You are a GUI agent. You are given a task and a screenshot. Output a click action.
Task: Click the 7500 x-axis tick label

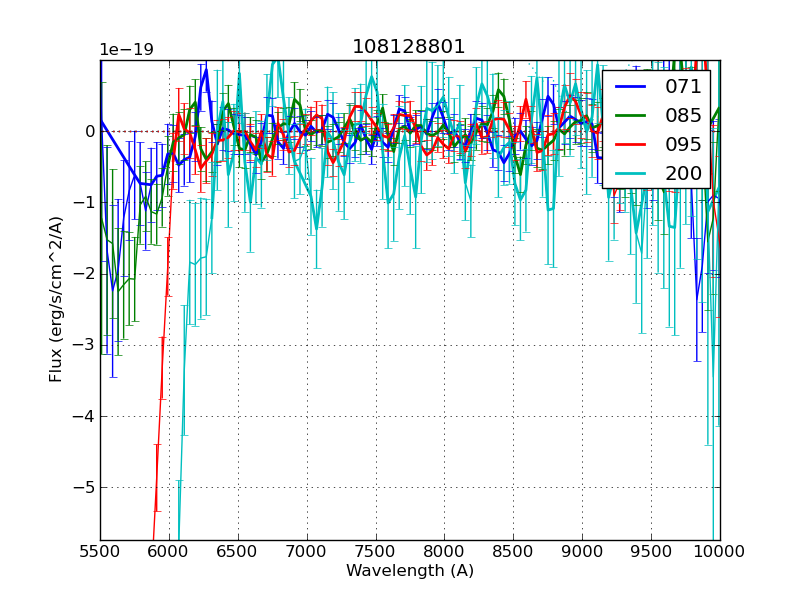376,551
